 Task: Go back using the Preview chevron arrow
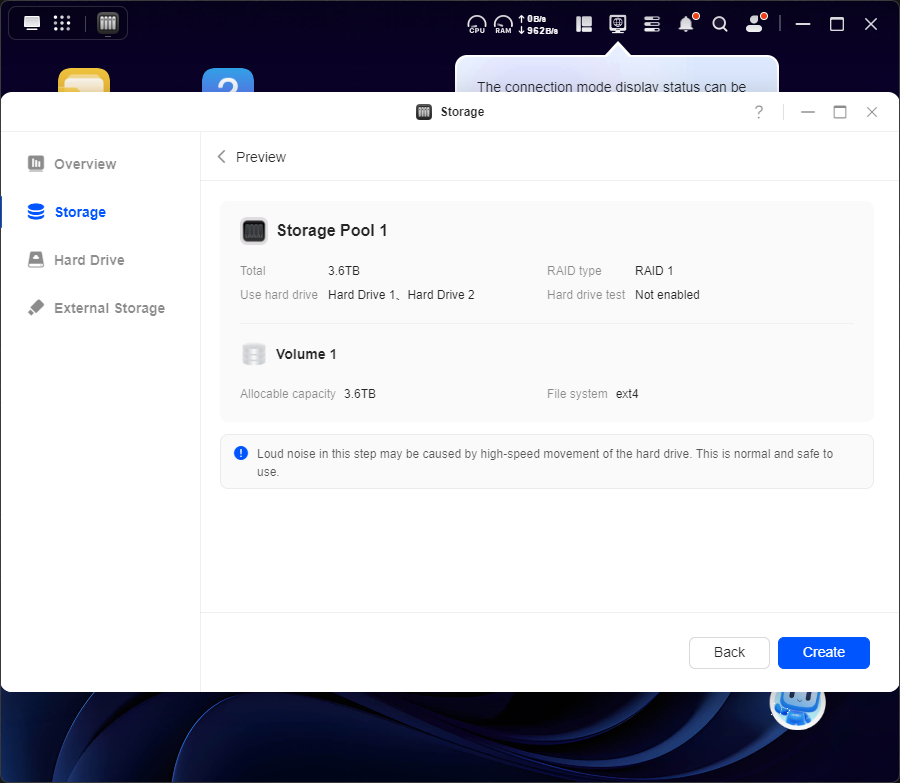pyautogui.click(x=222, y=157)
